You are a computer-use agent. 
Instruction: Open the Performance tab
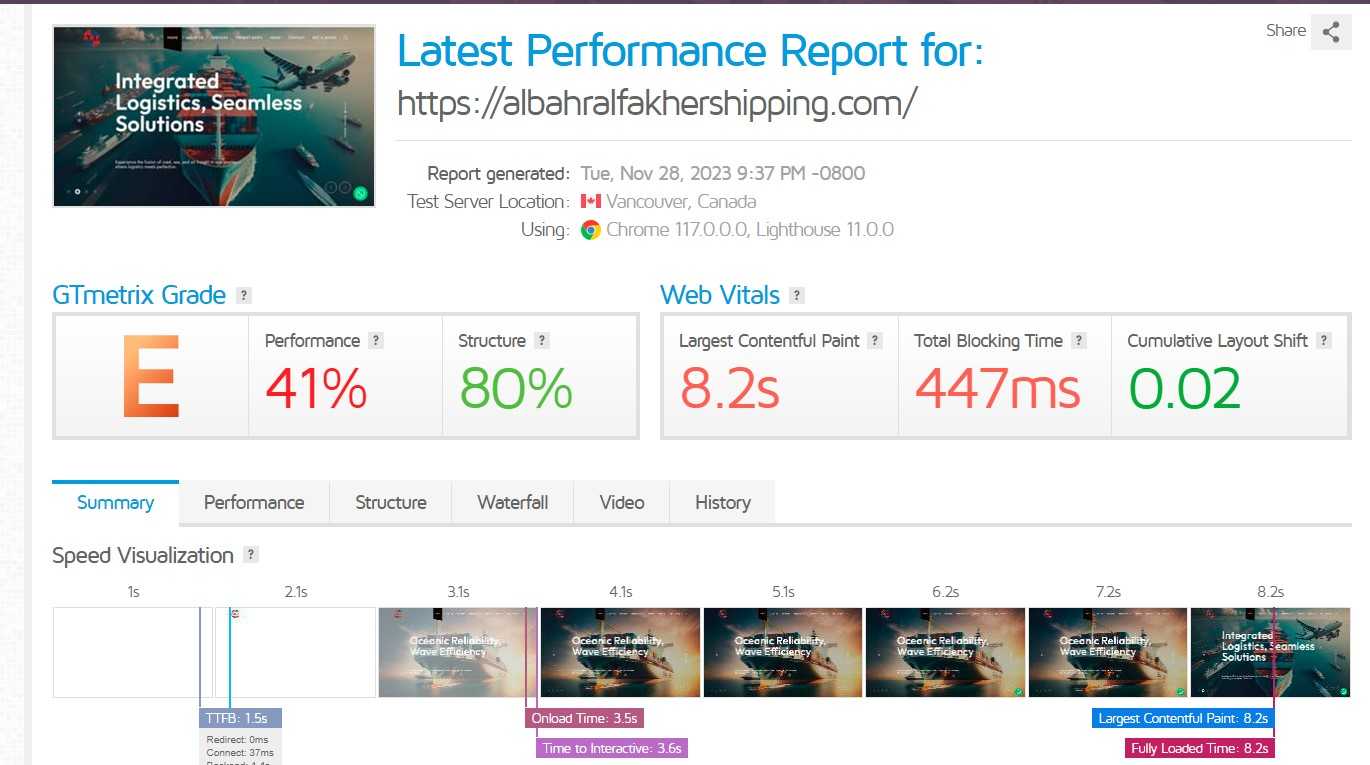tap(254, 503)
